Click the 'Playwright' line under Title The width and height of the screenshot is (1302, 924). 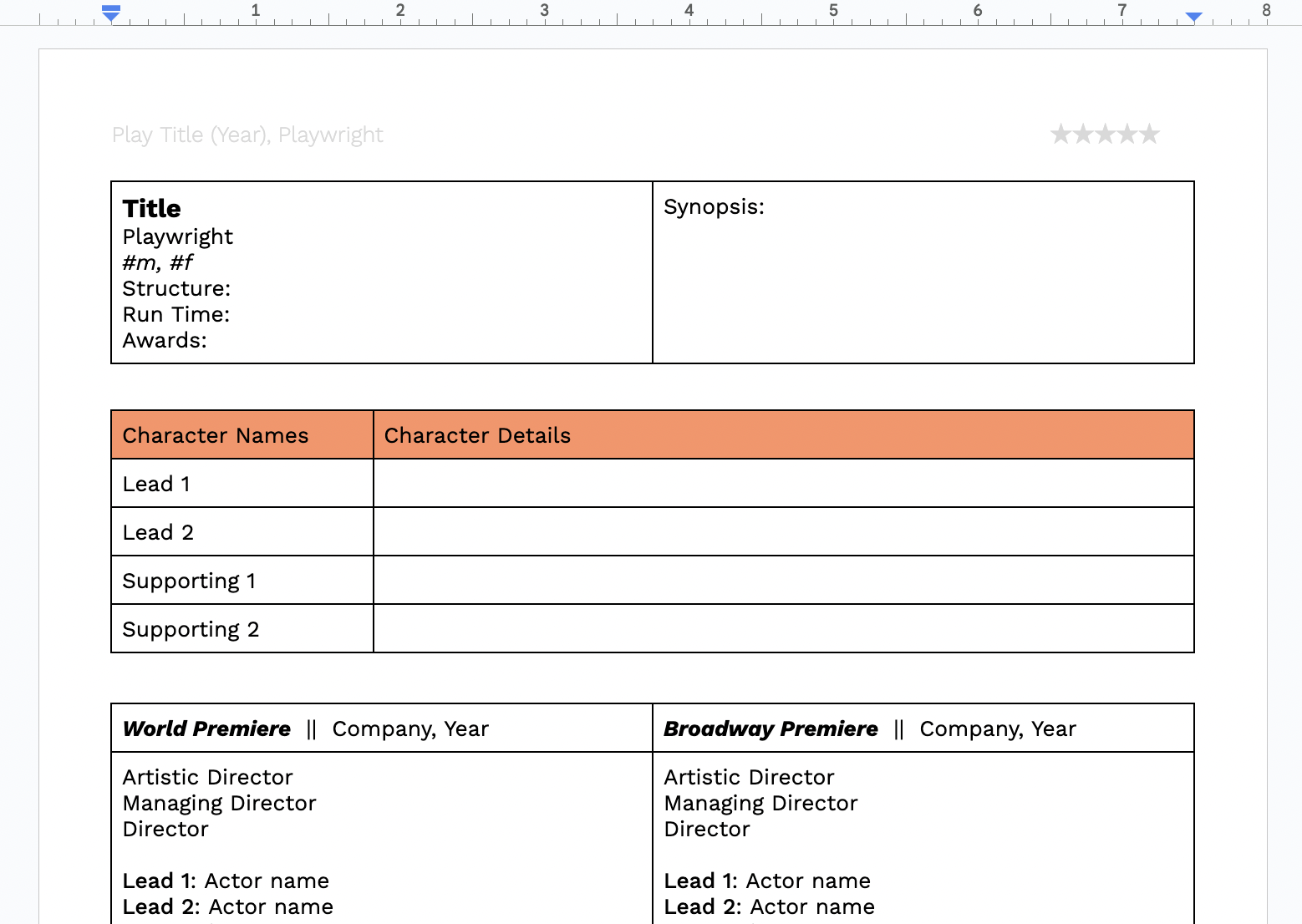tap(178, 237)
